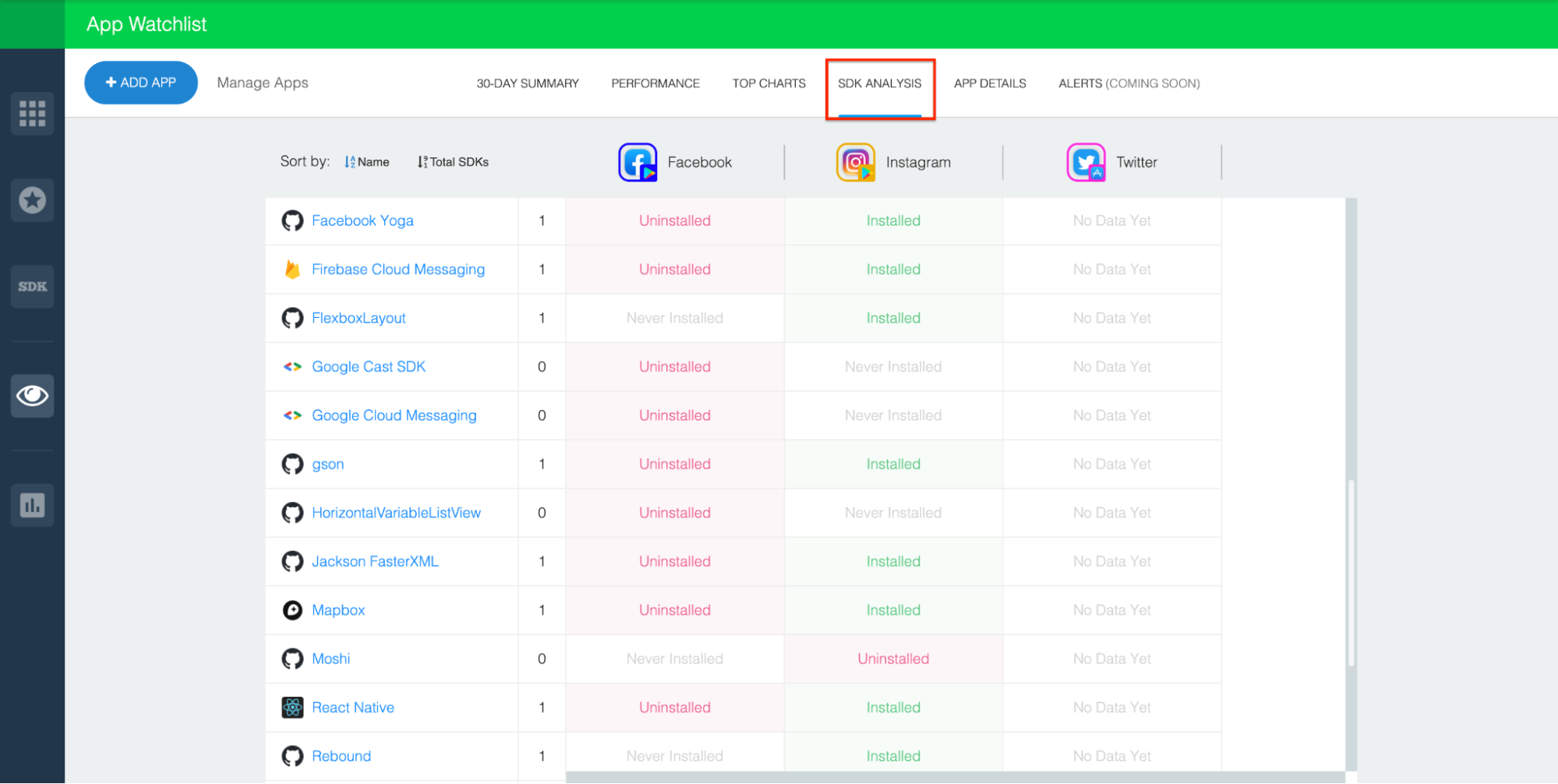Click the React Native atom icon
1558x784 pixels.
292,708
